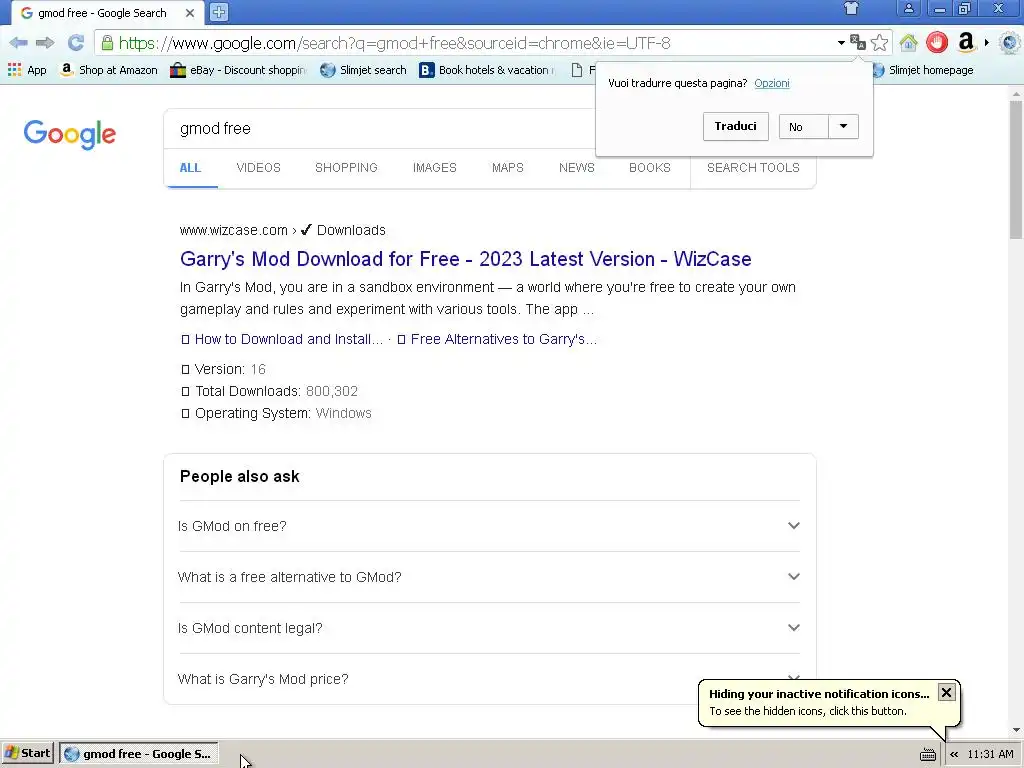Switch to the MAPS tab
The height and width of the screenshot is (768, 1024).
coord(507,168)
